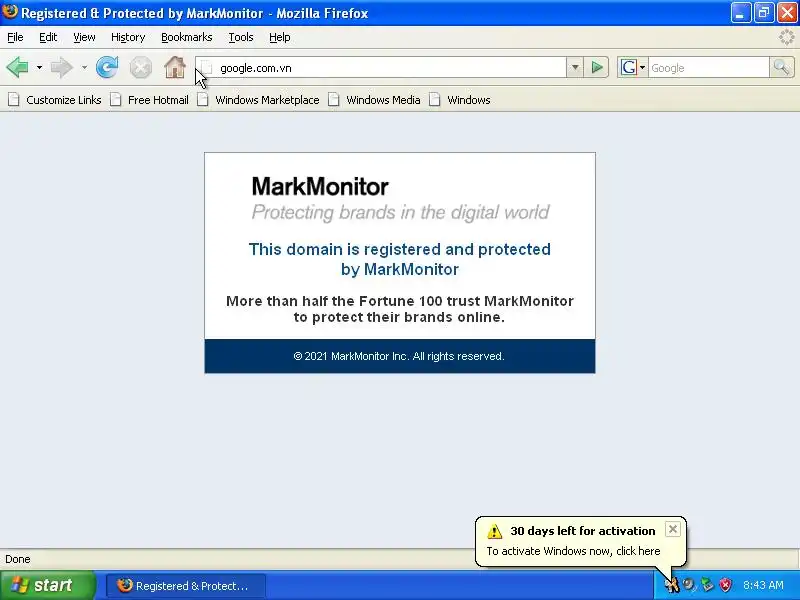Open the Windows Media bookmark

pyautogui.click(x=374, y=100)
